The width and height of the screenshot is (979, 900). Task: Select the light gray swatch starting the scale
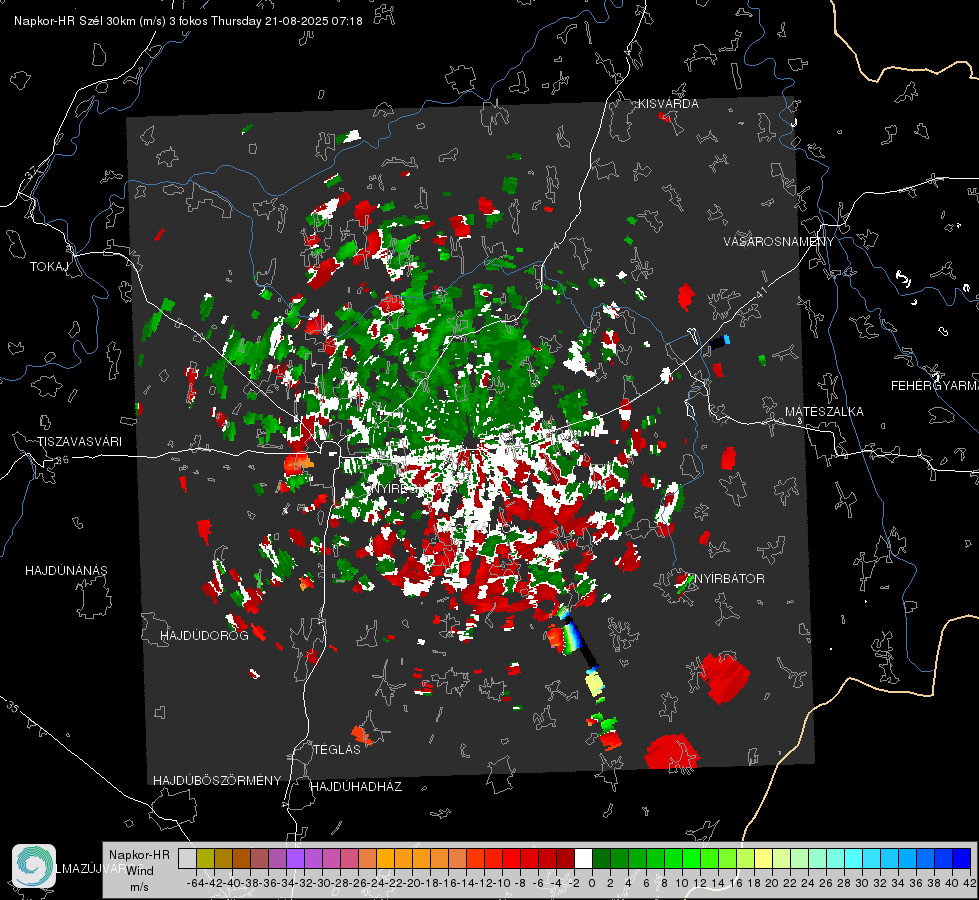187,858
